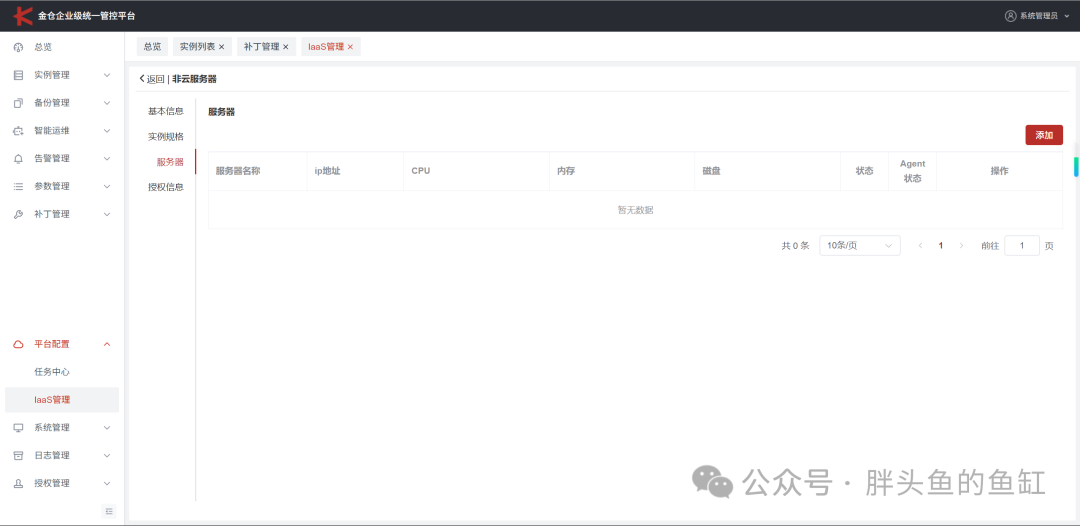The width and height of the screenshot is (1080, 526).
Task: Expand the 授权管理 menu chevron
Action: pos(107,483)
